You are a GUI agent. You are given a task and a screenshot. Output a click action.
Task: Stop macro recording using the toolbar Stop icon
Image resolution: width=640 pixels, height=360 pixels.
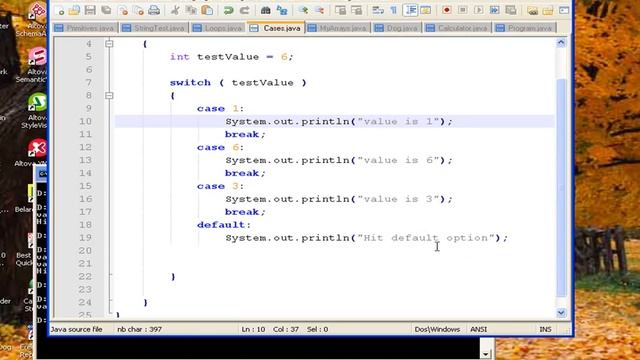pyautogui.click(x=462, y=10)
